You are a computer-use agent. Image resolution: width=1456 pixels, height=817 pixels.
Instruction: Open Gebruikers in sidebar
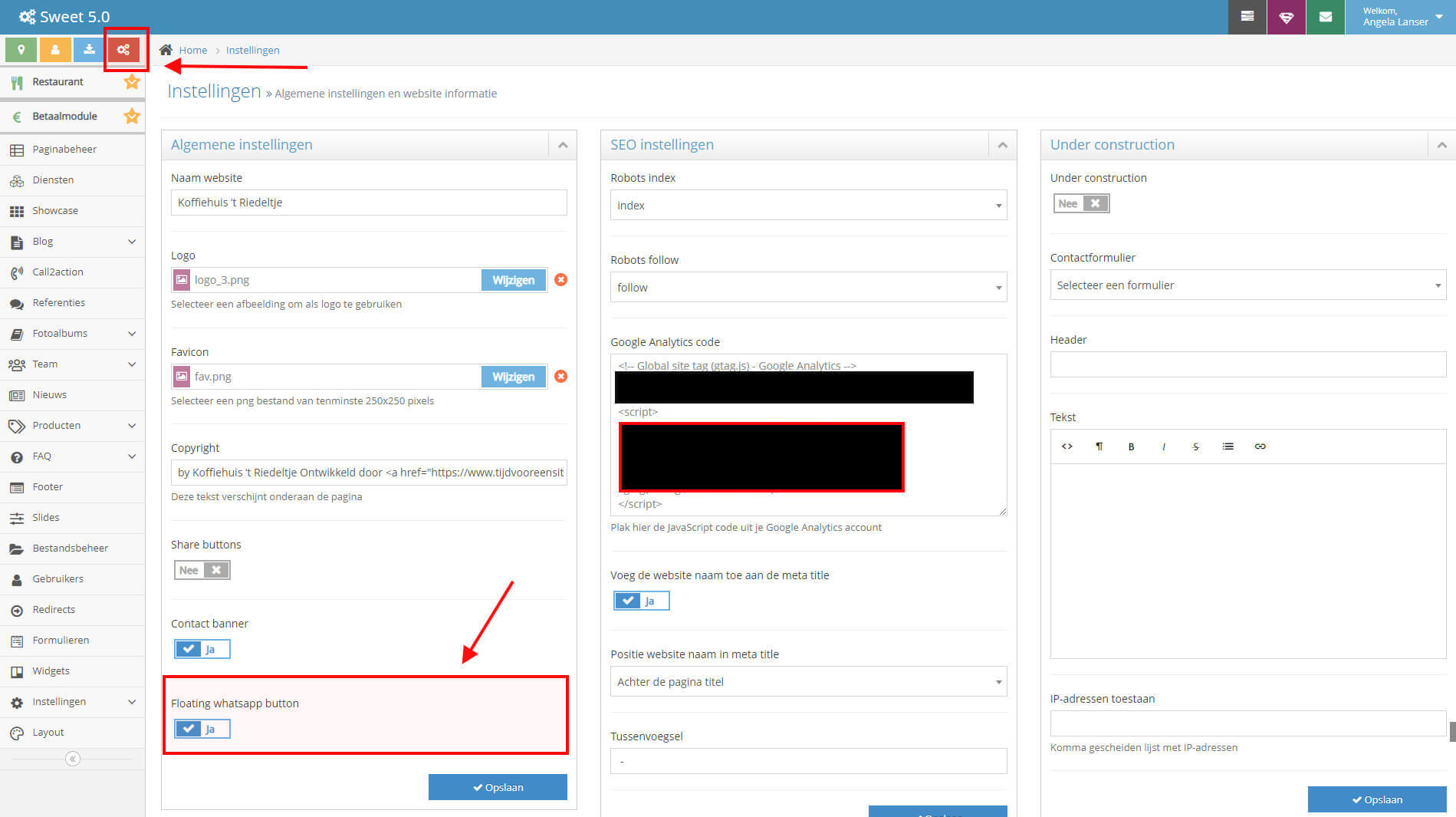(x=72, y=579)
